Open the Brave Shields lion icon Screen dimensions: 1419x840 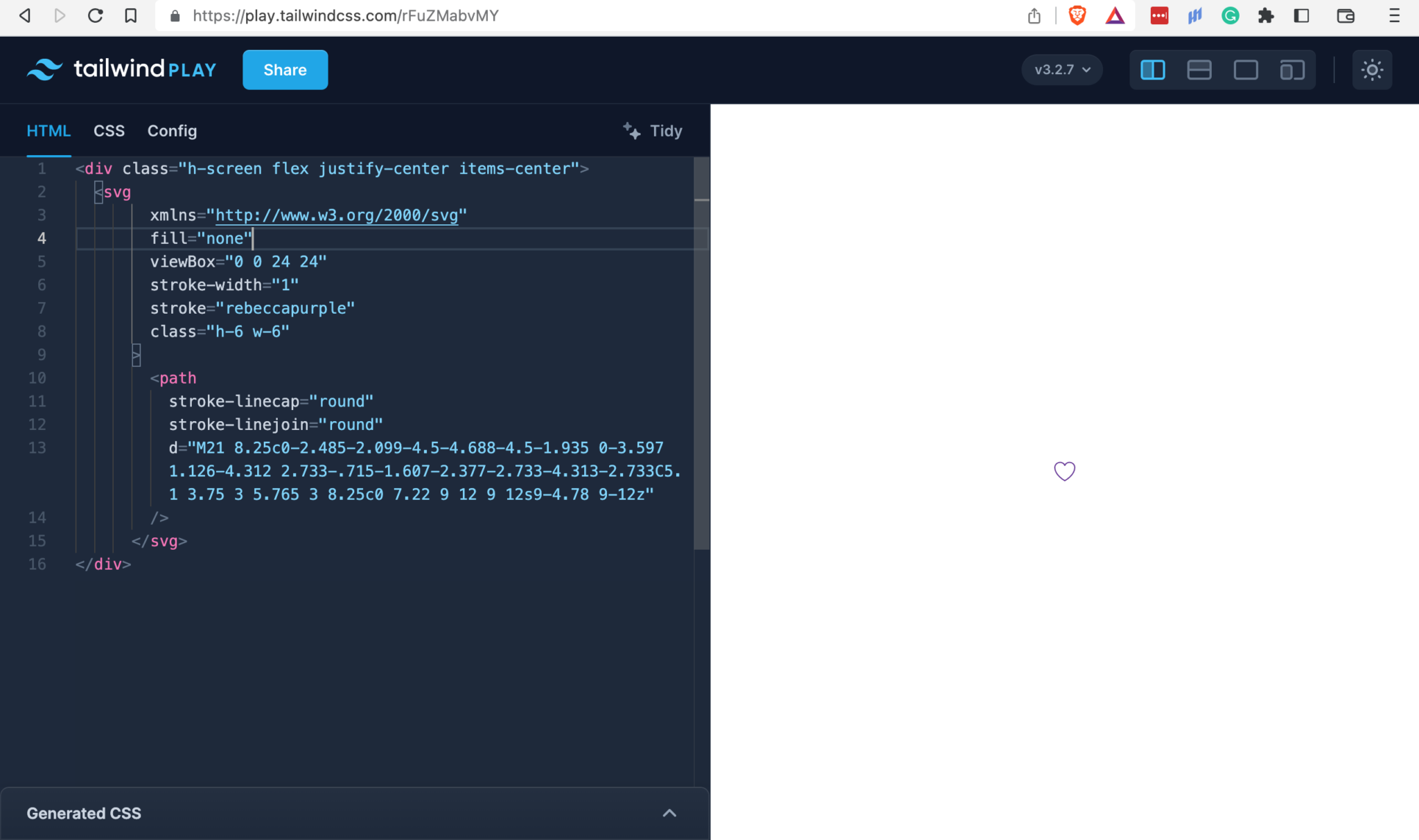tap(1078, 15)
